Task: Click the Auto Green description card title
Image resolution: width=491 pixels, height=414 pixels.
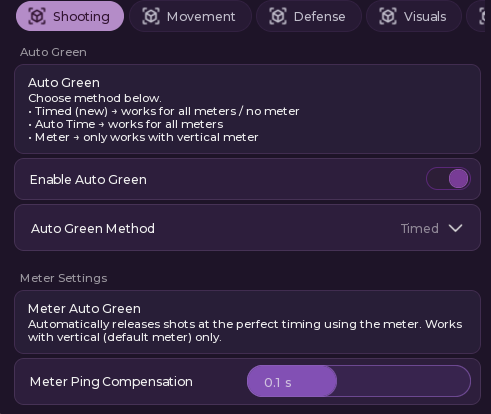Action: (x=64, y=83)
